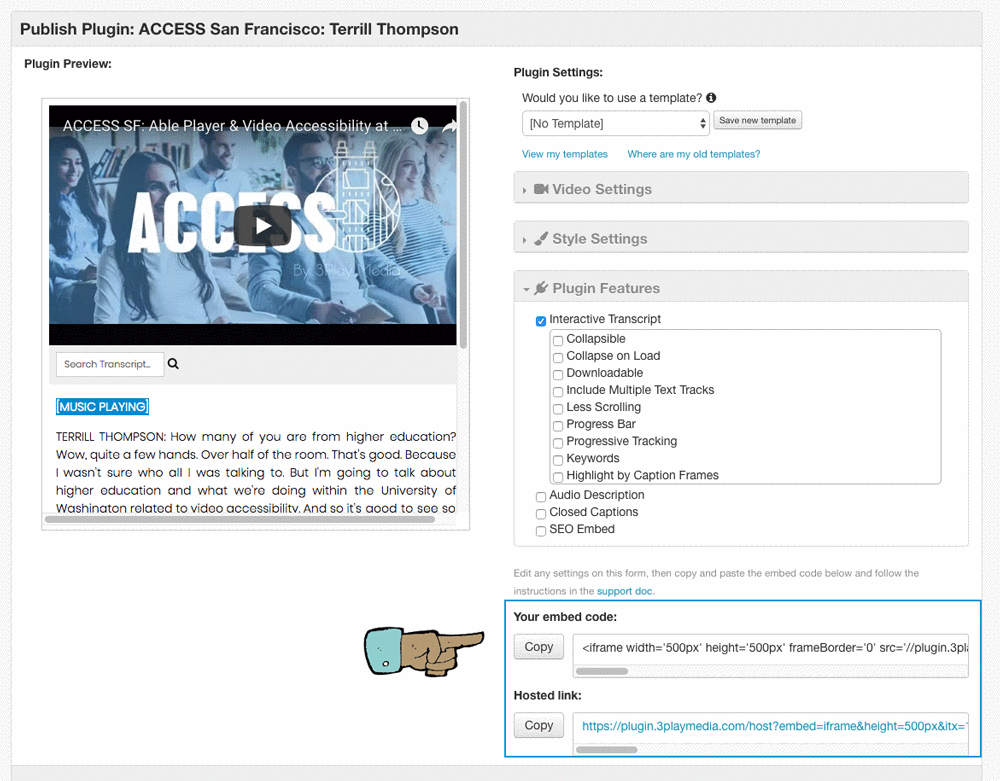This screenshot has height=781, width=1000.
Task: Click the Watch Later clock icon
Action: point(419,126)
